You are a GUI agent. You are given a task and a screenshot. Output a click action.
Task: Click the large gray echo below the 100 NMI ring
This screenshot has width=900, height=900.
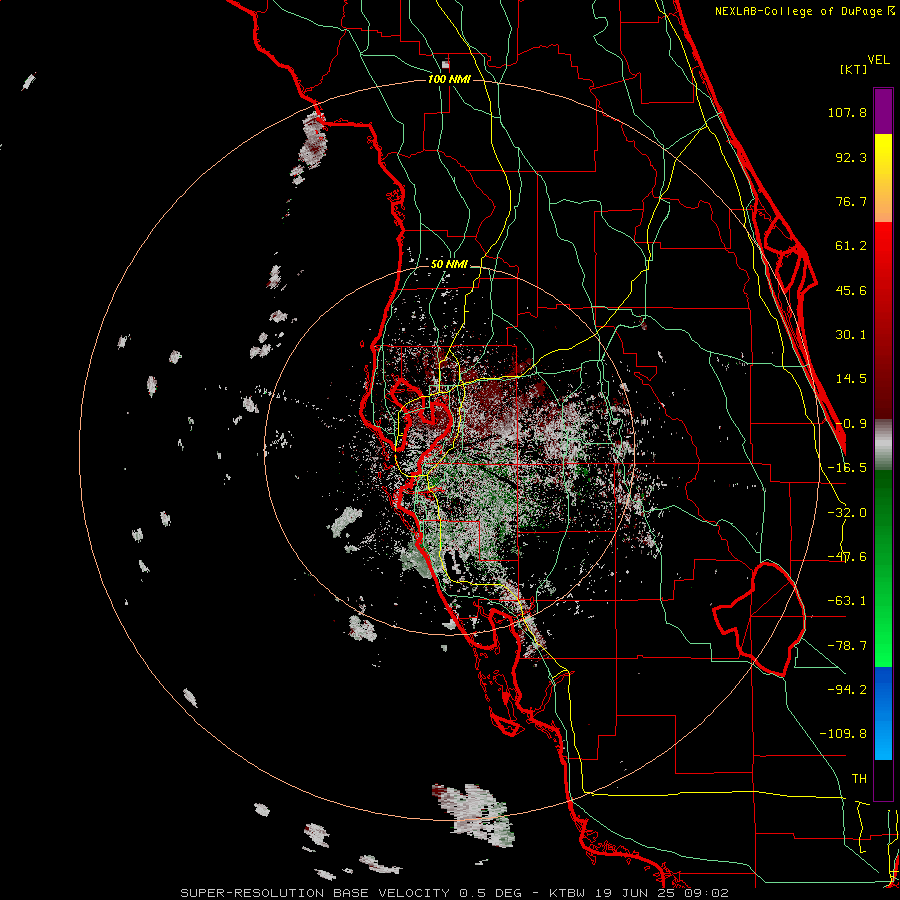pos(474,815)
